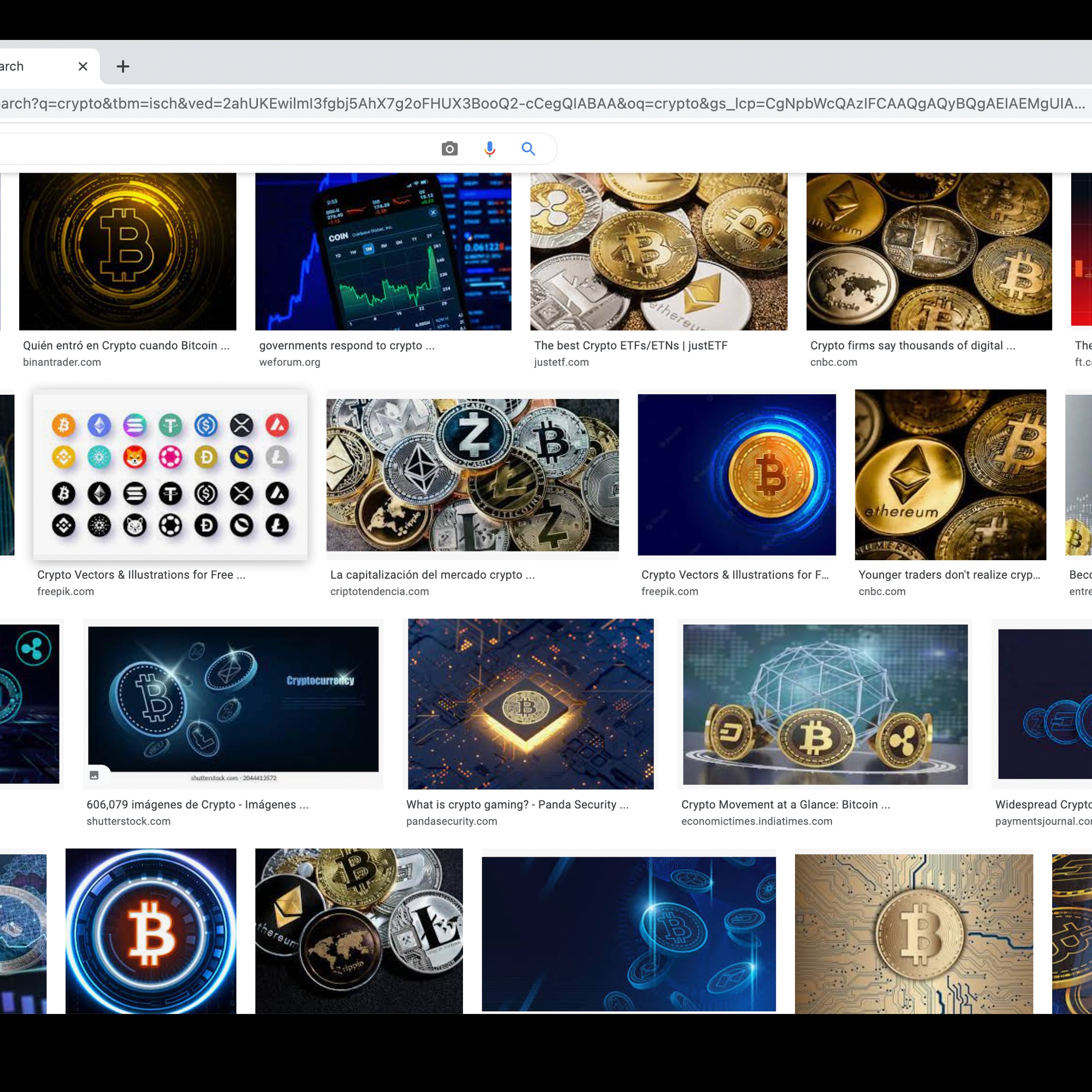Screen dimensions: 1092x1092
Task: Open the freepik blue glowing Bitcoin thumbnail
Action: 737,475
